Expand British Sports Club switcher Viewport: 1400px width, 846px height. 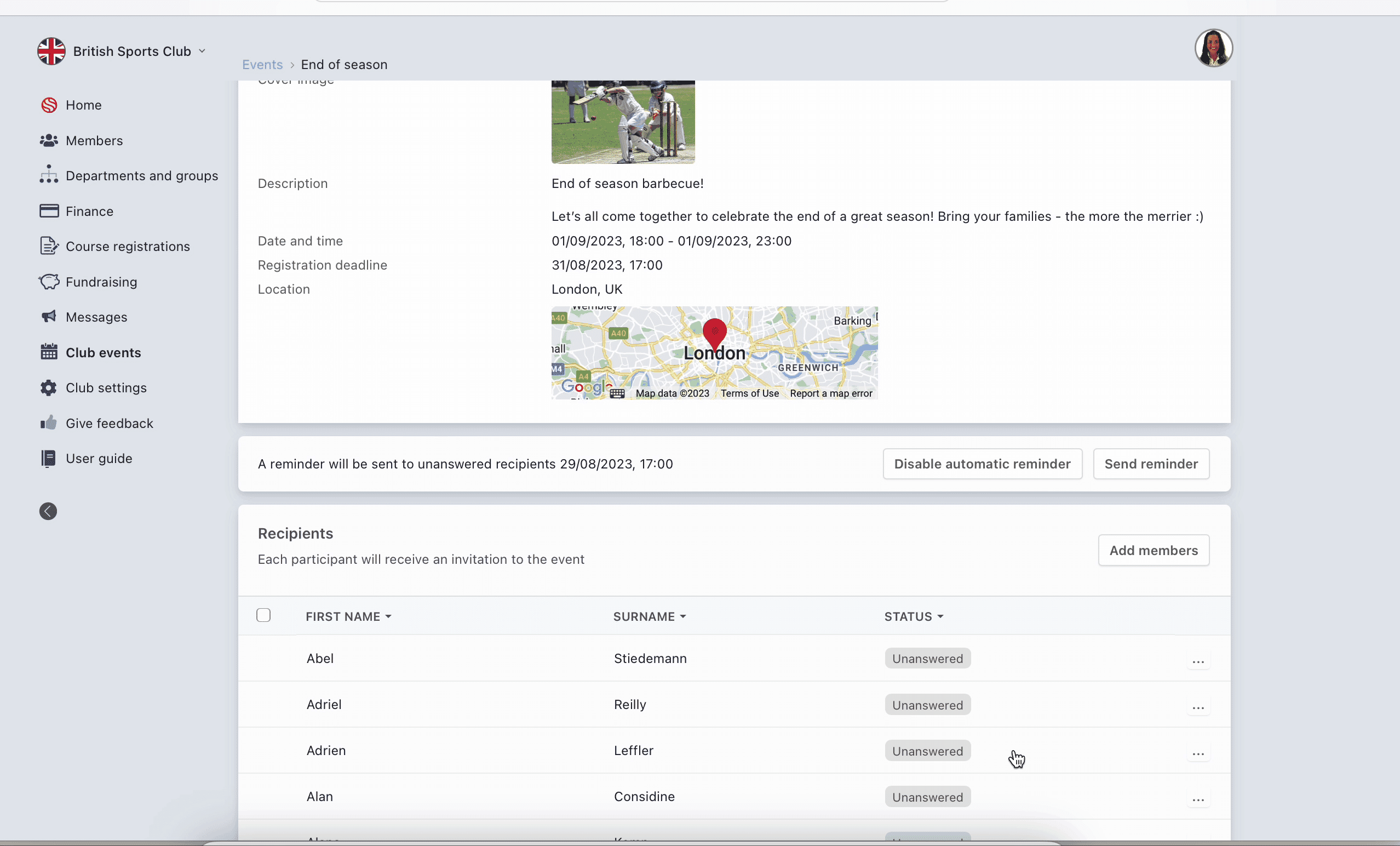[202, 51]
